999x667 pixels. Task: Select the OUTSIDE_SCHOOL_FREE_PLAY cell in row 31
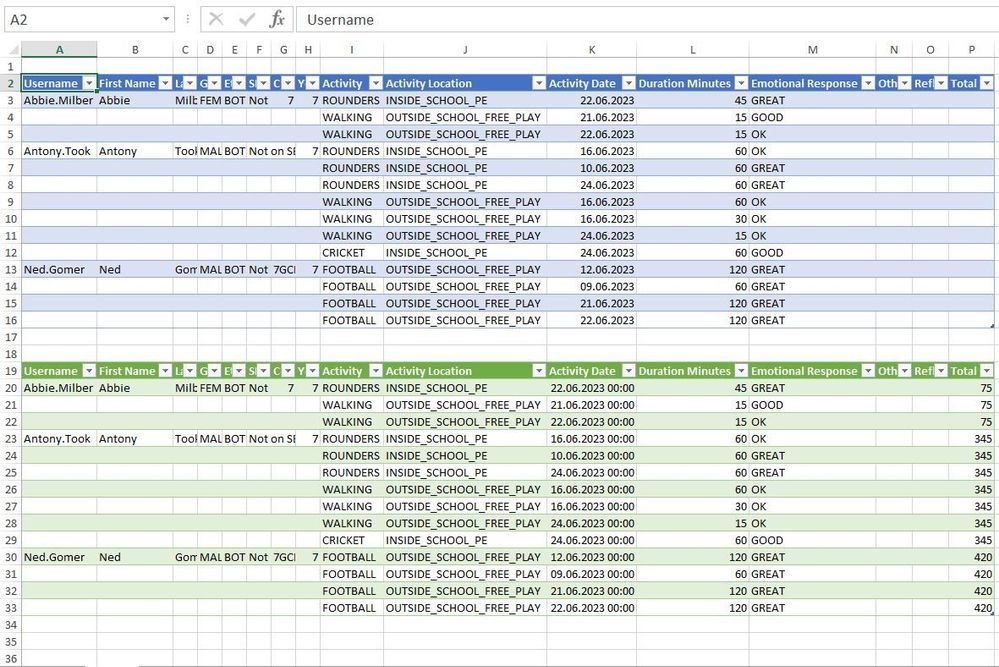pyautogui.click(x=465, y=574)
